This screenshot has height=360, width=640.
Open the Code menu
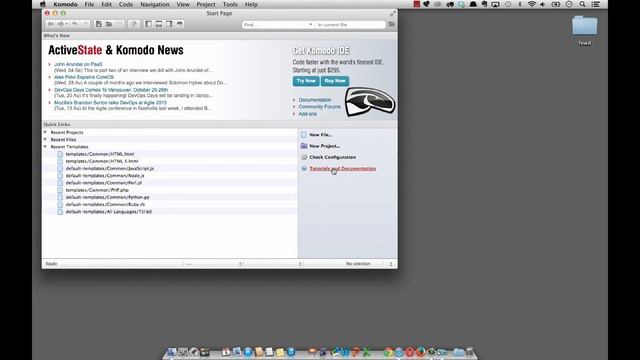[126, 4]
